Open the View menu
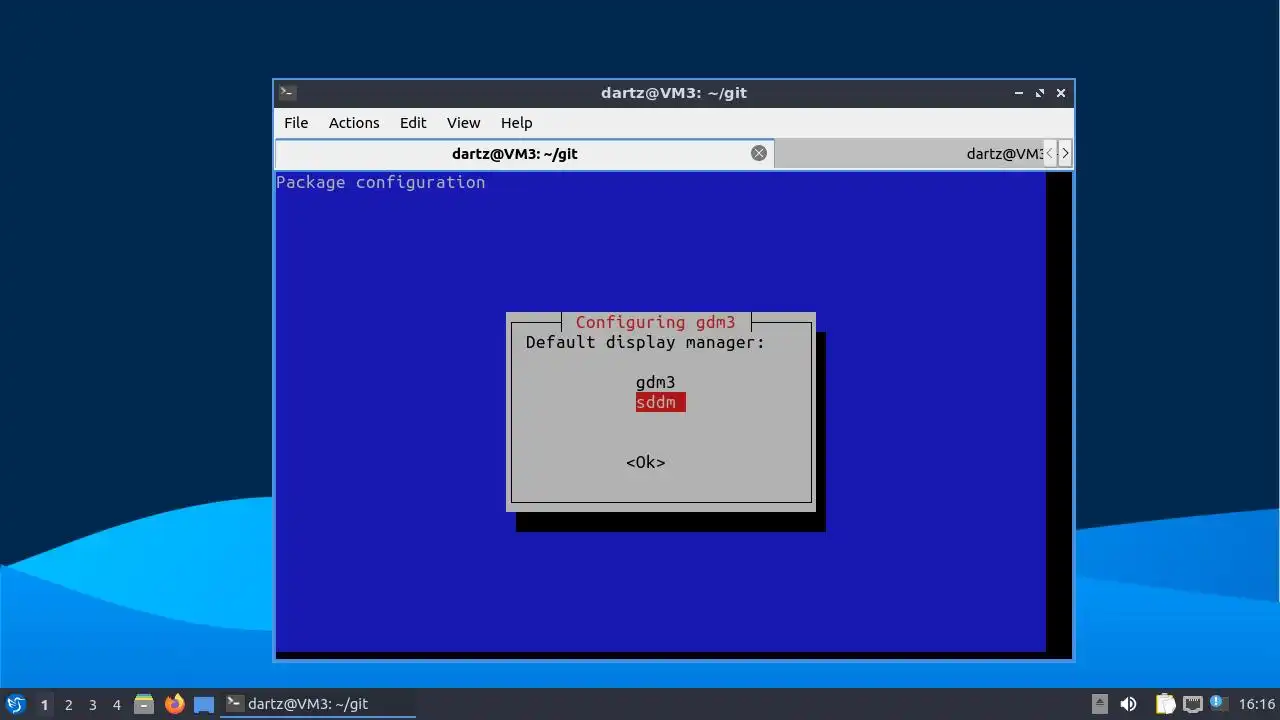Image resolution: width=1280 pixels, height=720 pixels. 463,123
